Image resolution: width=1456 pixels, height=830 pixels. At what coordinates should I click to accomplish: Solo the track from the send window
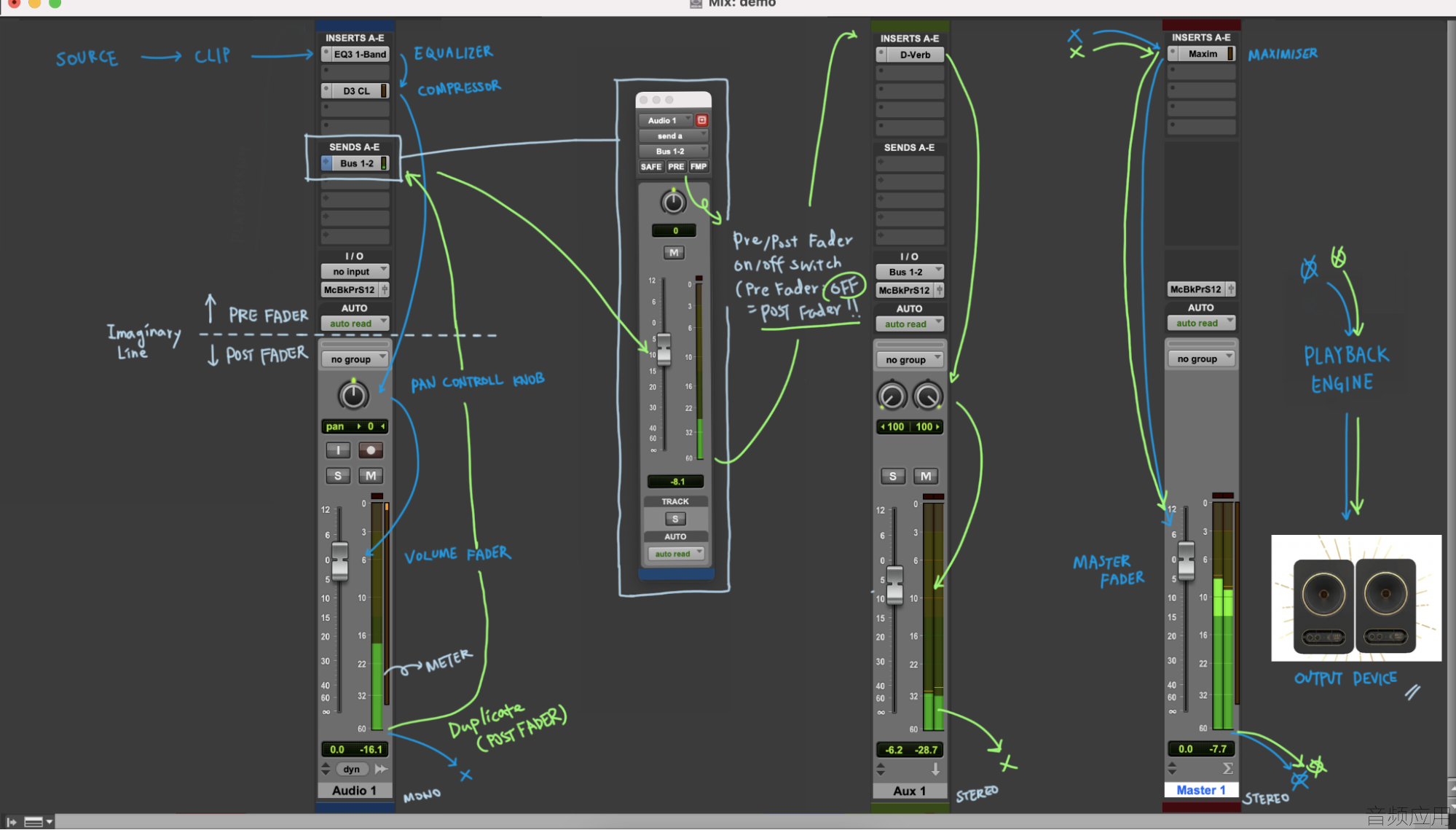(675, 519)
